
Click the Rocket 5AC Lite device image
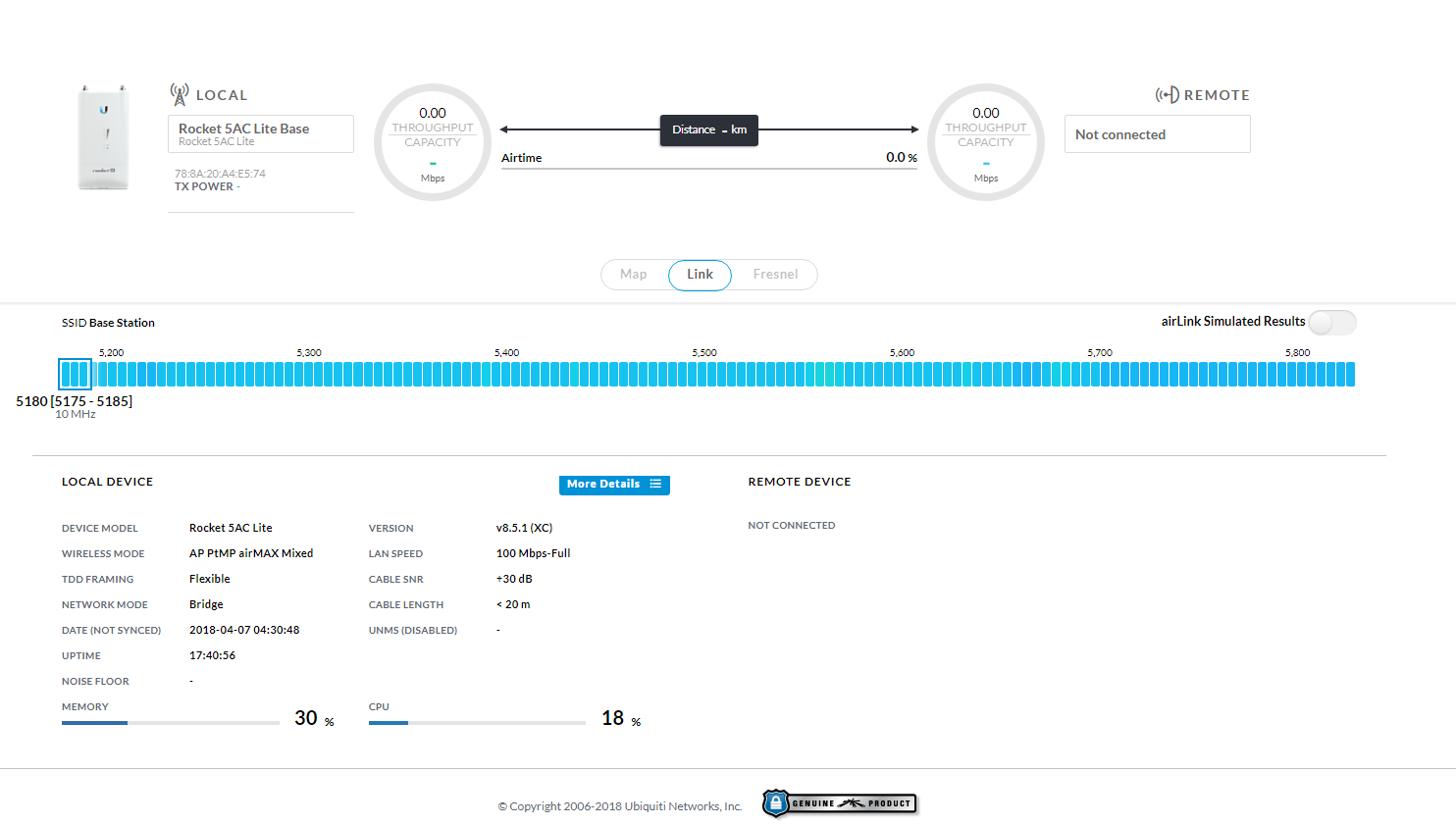pyautogui.click(x=103, y=136)
